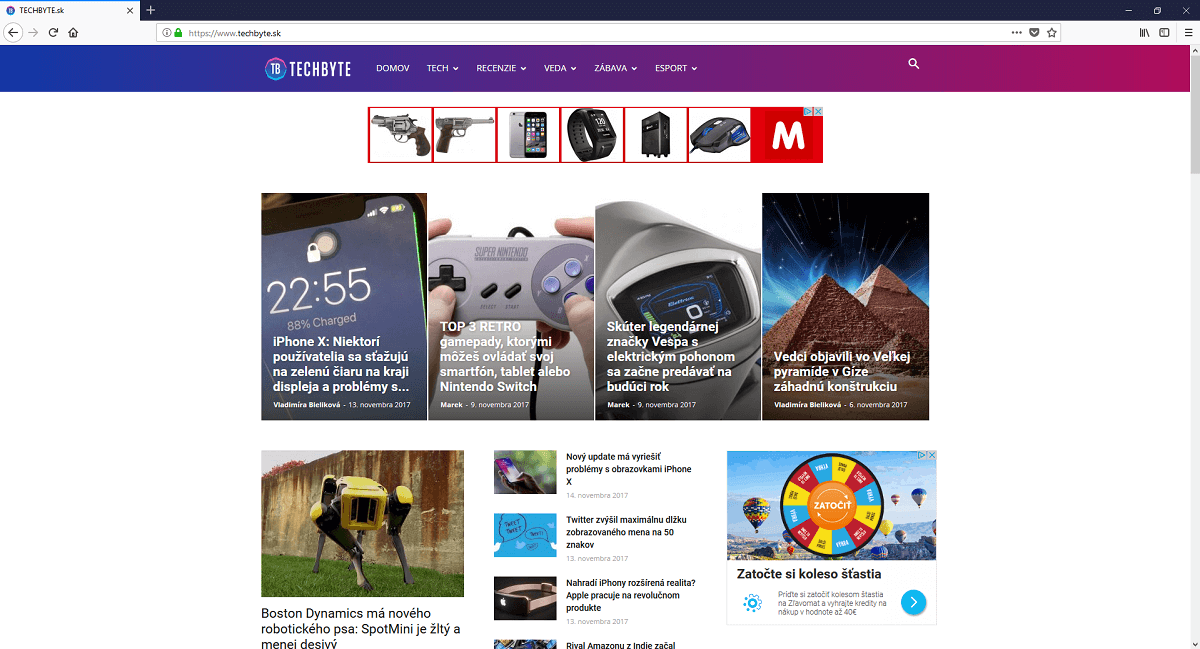Click author Vladimíra Bieliková on iPhone X article
Viewport: 1200px width, 649px height.
pos(307,405)
